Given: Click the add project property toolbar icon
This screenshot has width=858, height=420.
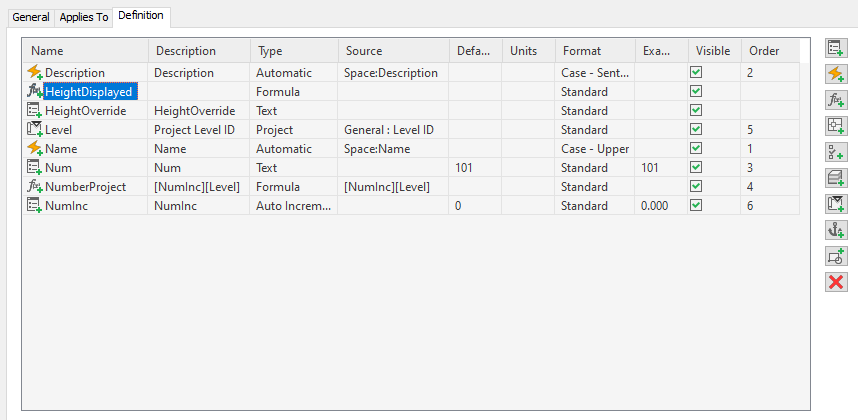Looking at the screenshot, I should coord(836,204).
